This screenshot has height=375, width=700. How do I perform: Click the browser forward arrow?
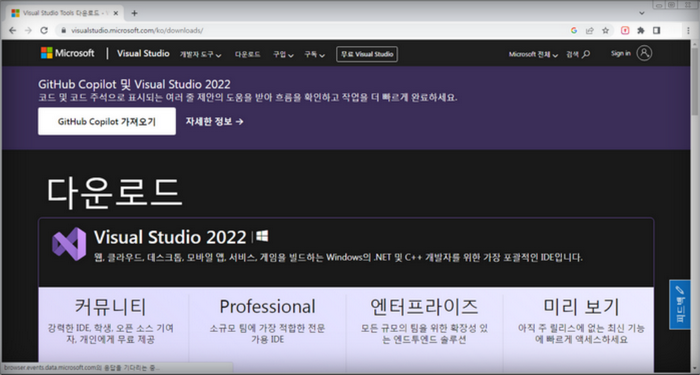[x=28, y=30]
